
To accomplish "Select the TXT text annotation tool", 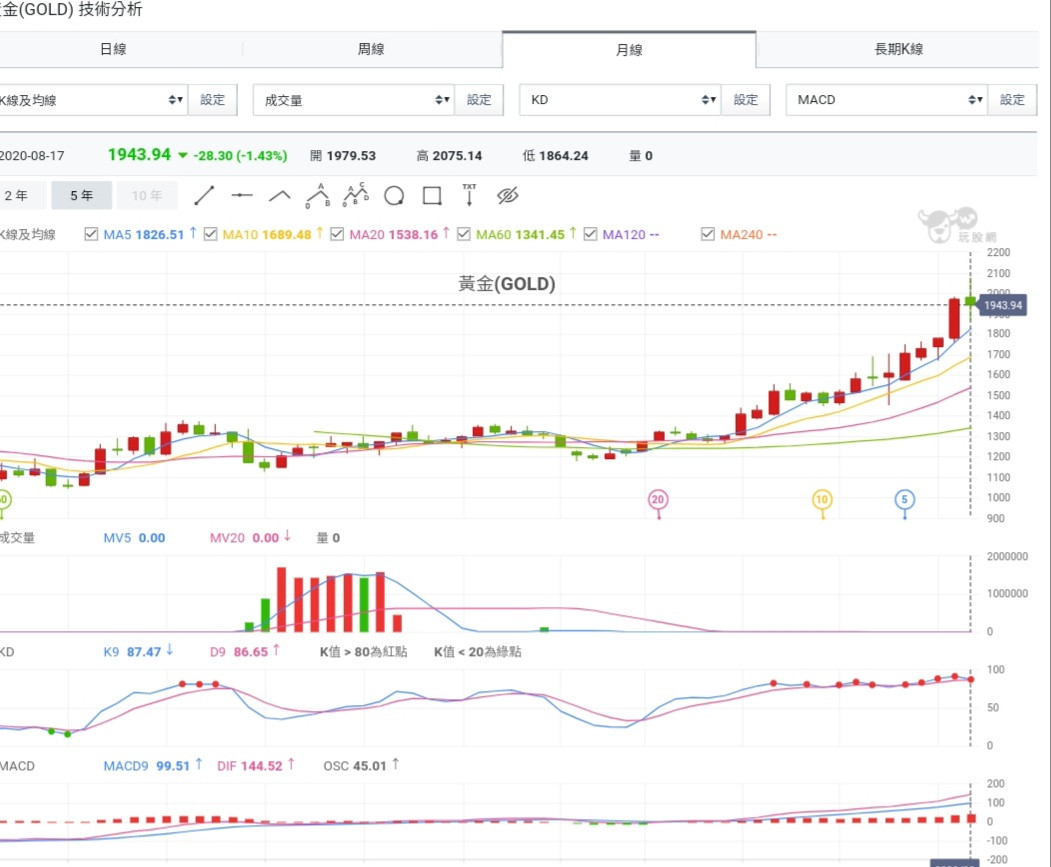I will tap(469, 194).
